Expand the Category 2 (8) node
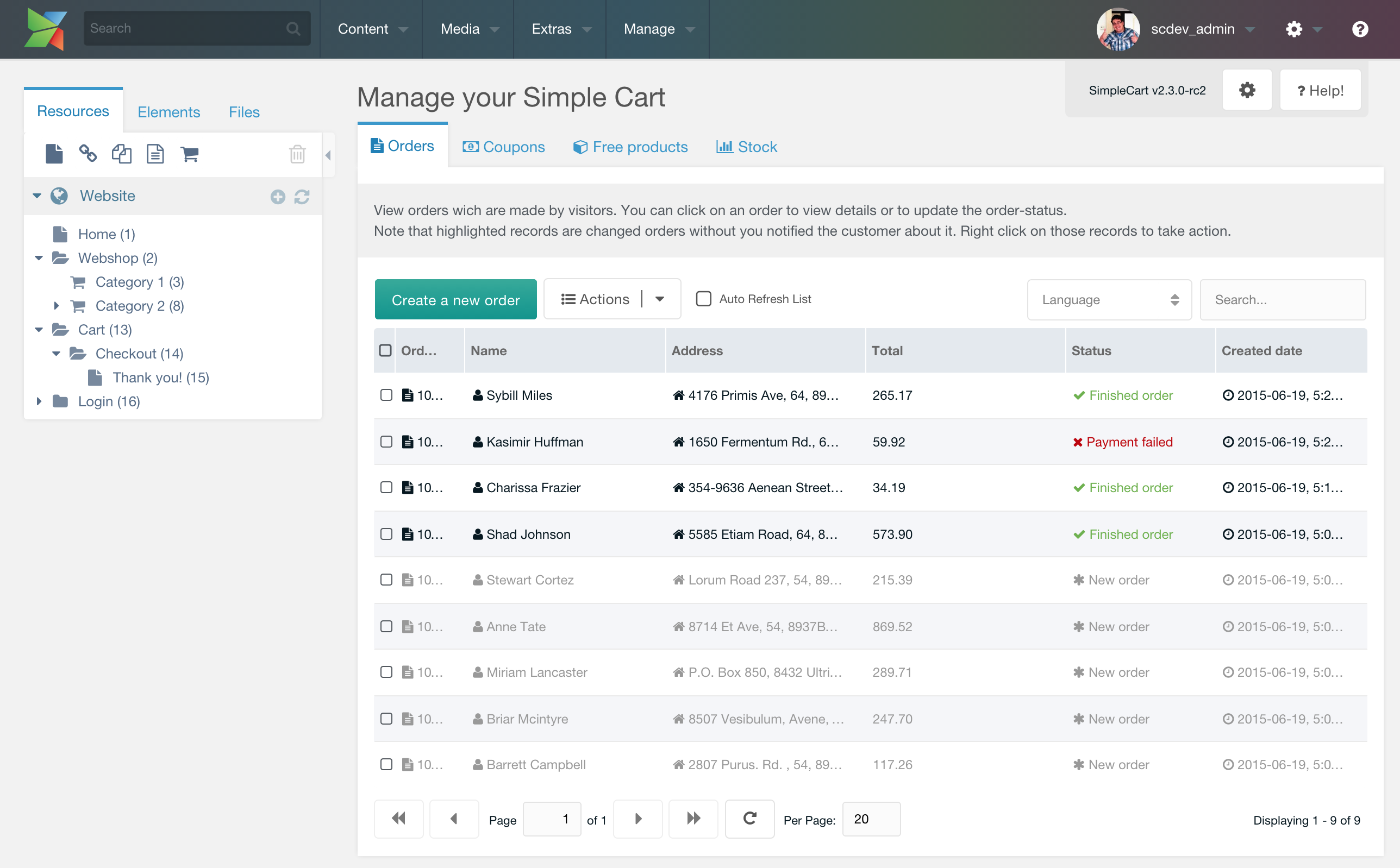Viewport: 1400px width, 868px height. point(57,306)
